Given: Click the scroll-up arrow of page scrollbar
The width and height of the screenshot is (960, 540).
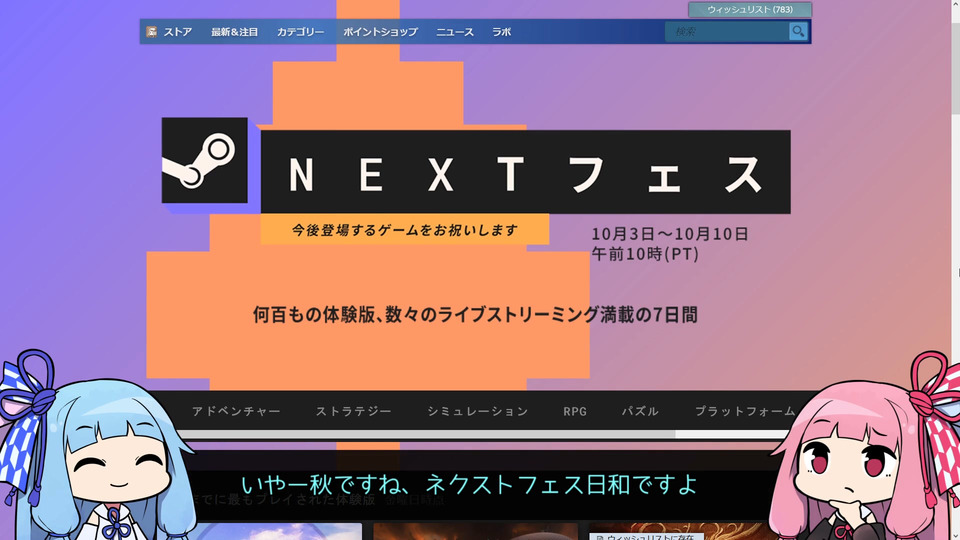Looking at the screenshot, I should tap(955, 3).
